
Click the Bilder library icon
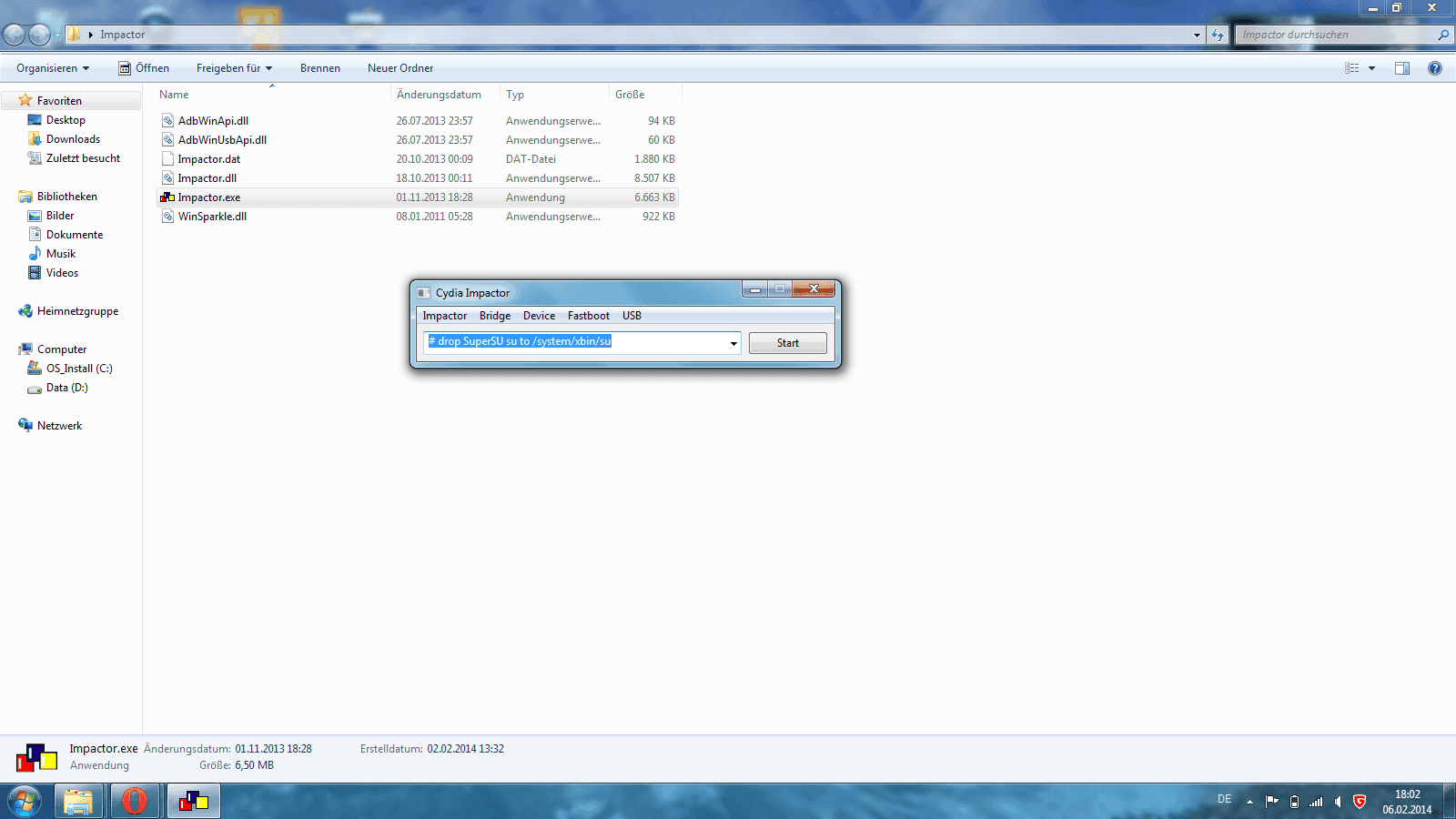point(35,216)
